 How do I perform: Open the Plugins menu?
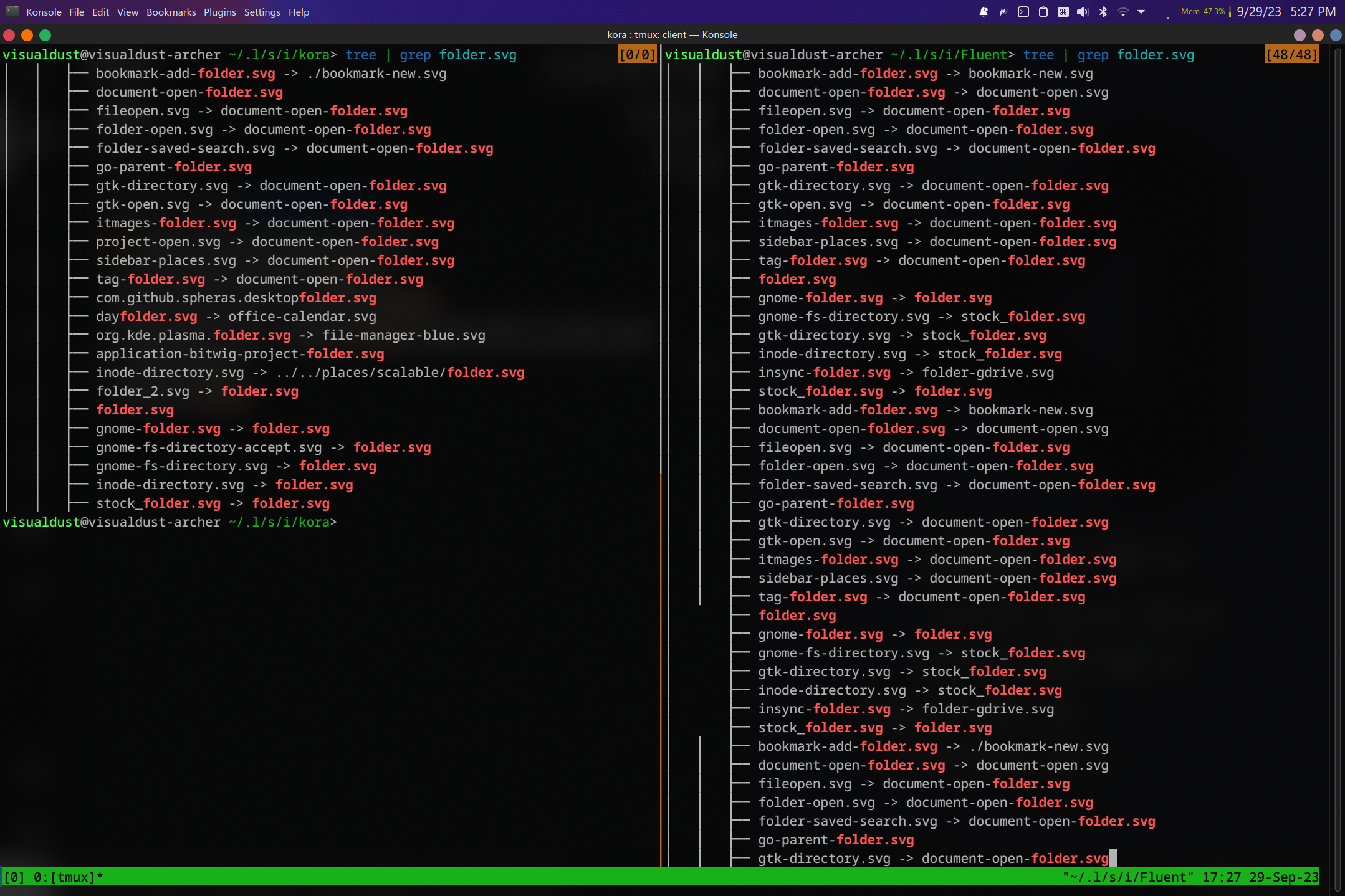pos(219,12)
